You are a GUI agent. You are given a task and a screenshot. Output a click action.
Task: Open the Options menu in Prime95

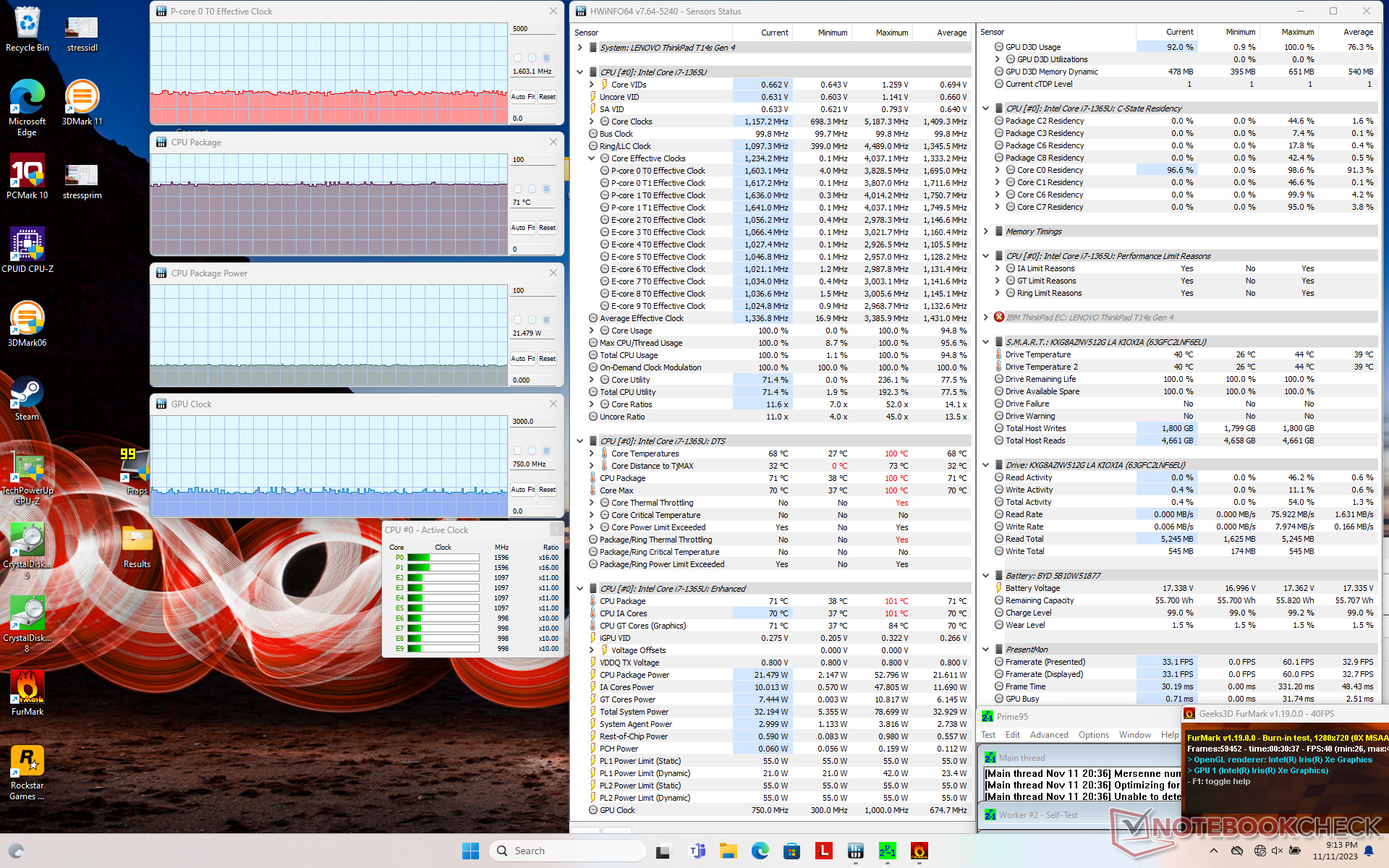tap(1093, 735)
